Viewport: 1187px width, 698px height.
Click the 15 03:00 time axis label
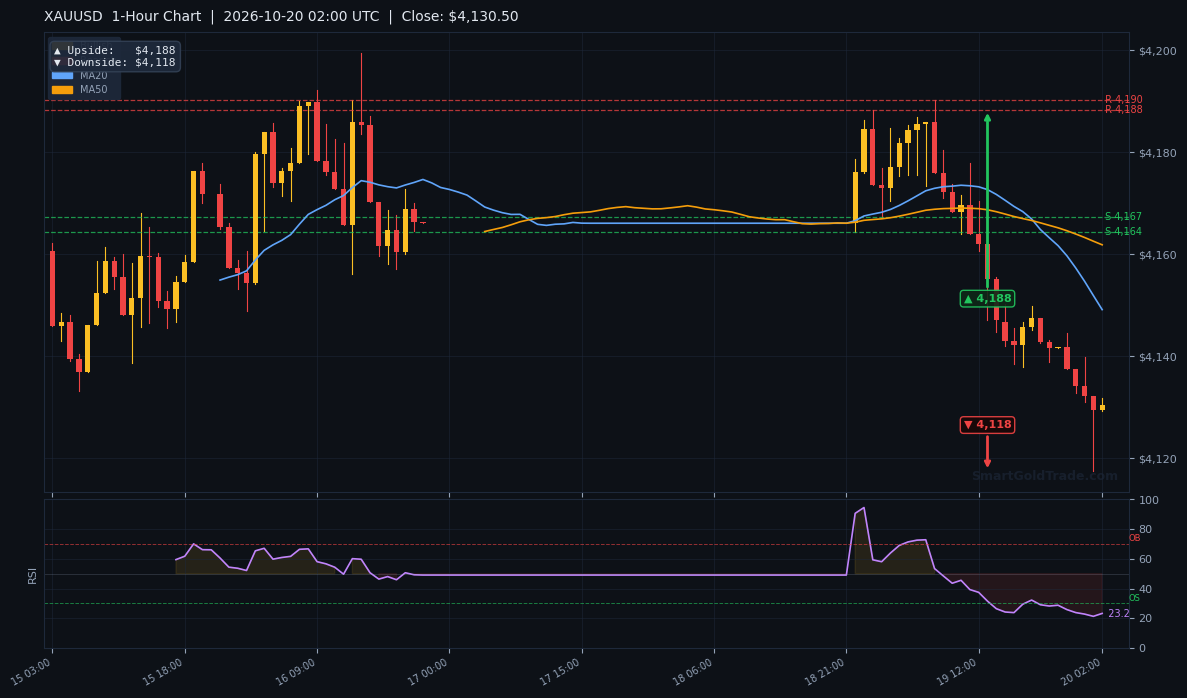point(32,672)
